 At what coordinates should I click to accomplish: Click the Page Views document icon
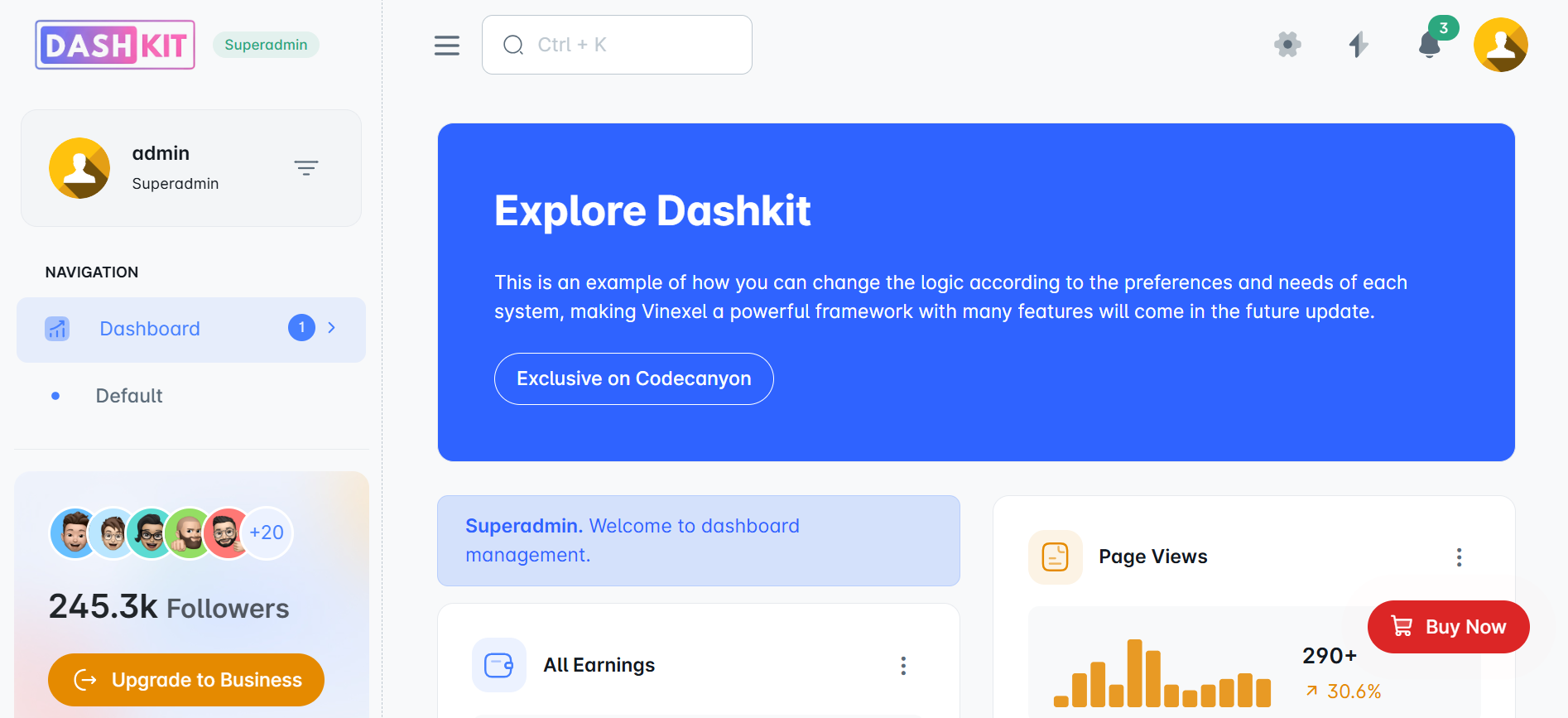(x=1056, y=557)
